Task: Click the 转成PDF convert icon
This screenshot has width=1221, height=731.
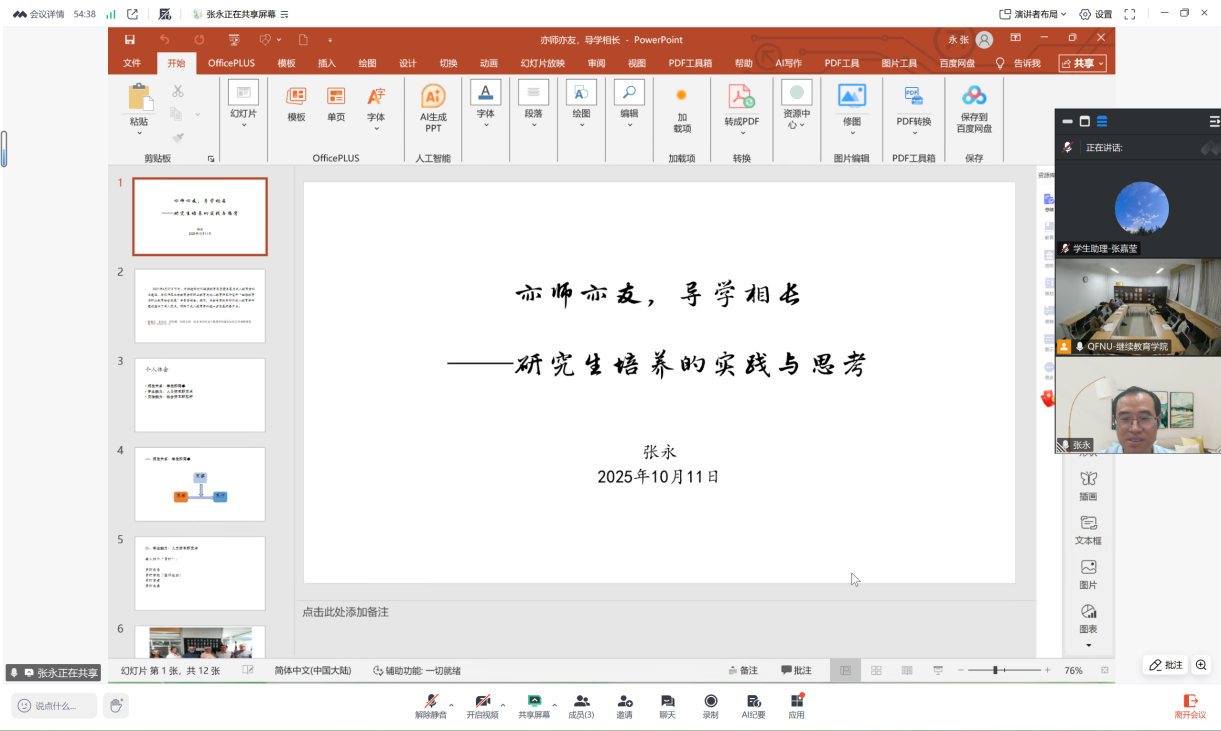Action: coord(741,97)
